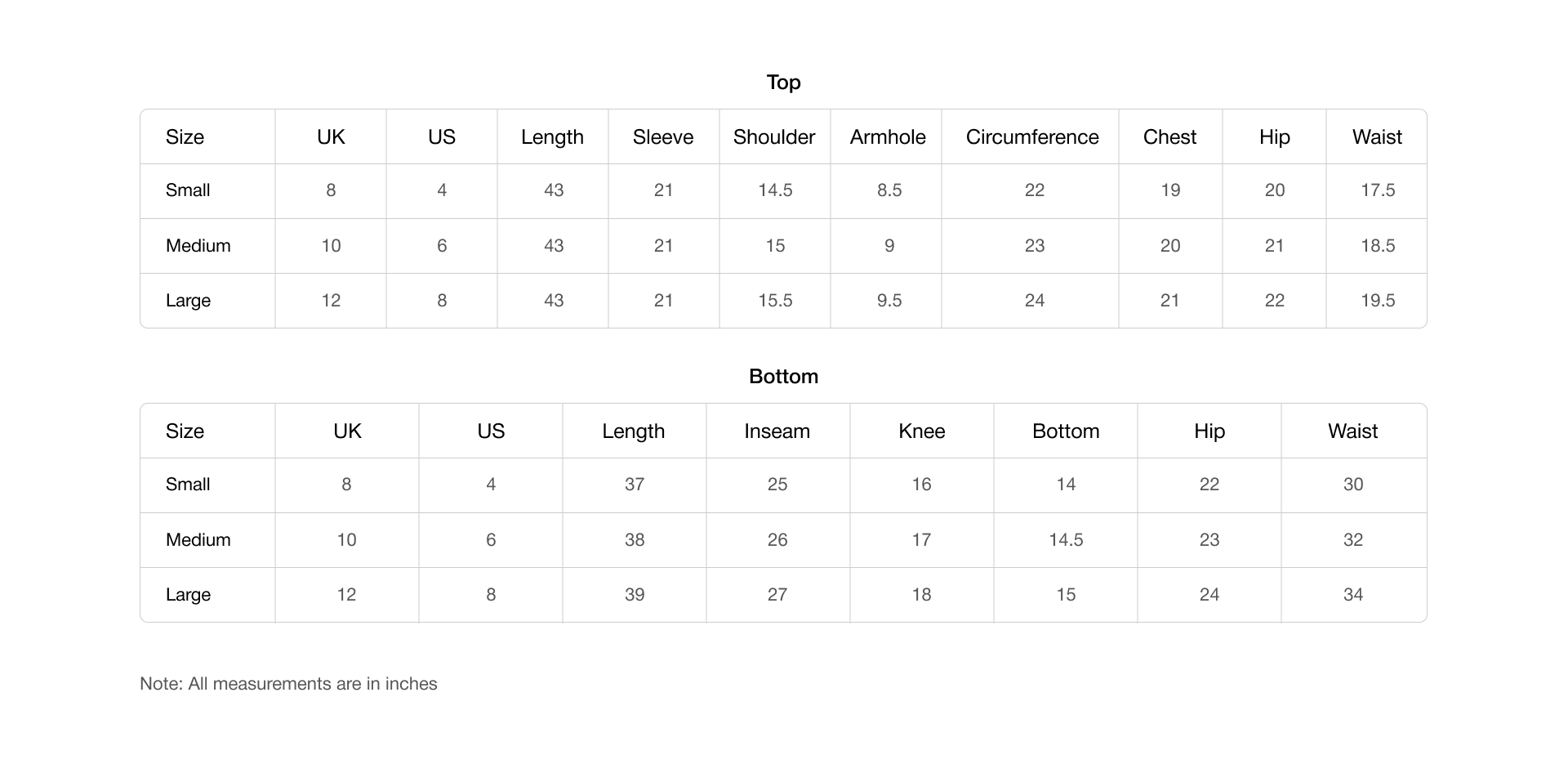The height and width of the screenshot is (764, 1568).
Task: Click the note about measurements in inches
Action: [x=288, y=684]
